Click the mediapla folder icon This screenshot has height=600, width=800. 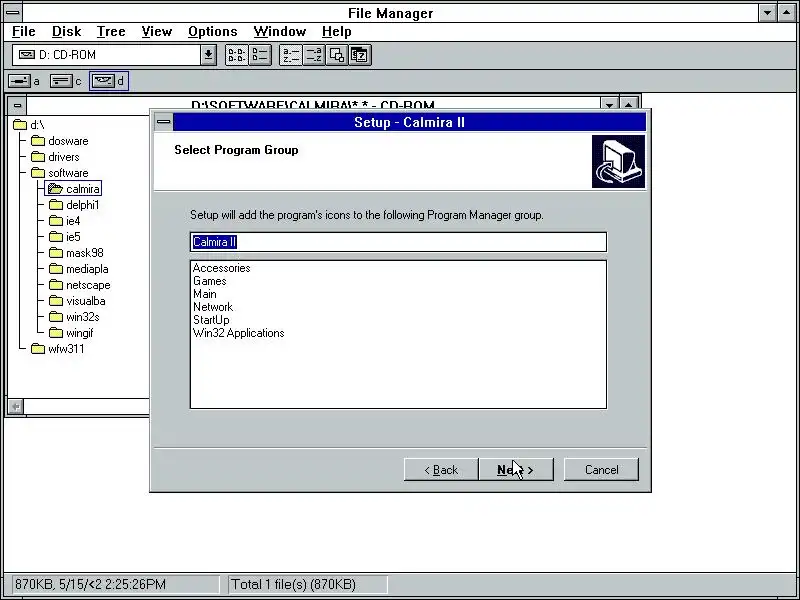pos(56,269)
